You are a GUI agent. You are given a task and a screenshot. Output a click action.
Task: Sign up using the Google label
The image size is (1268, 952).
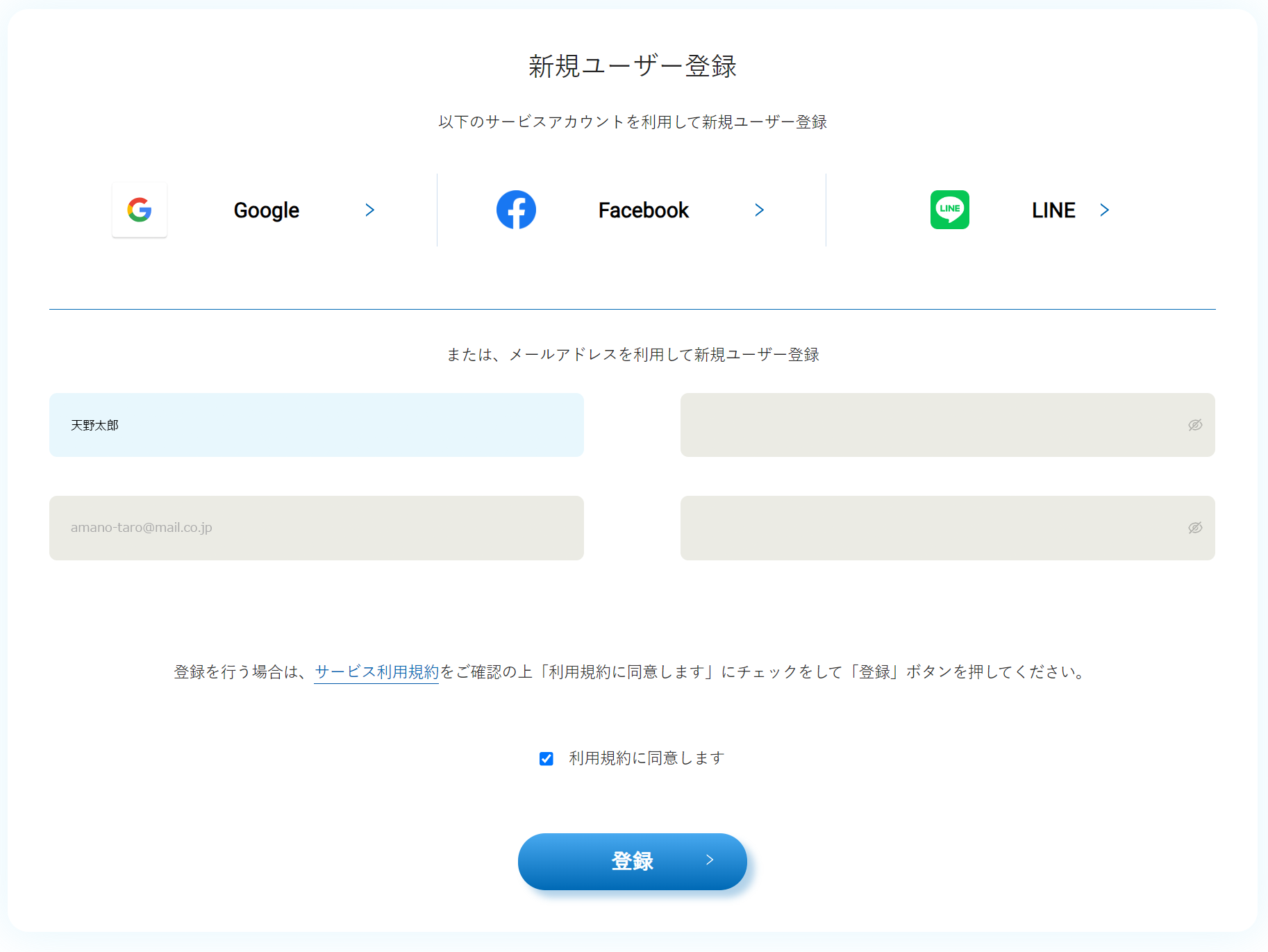tap(267, 210)
